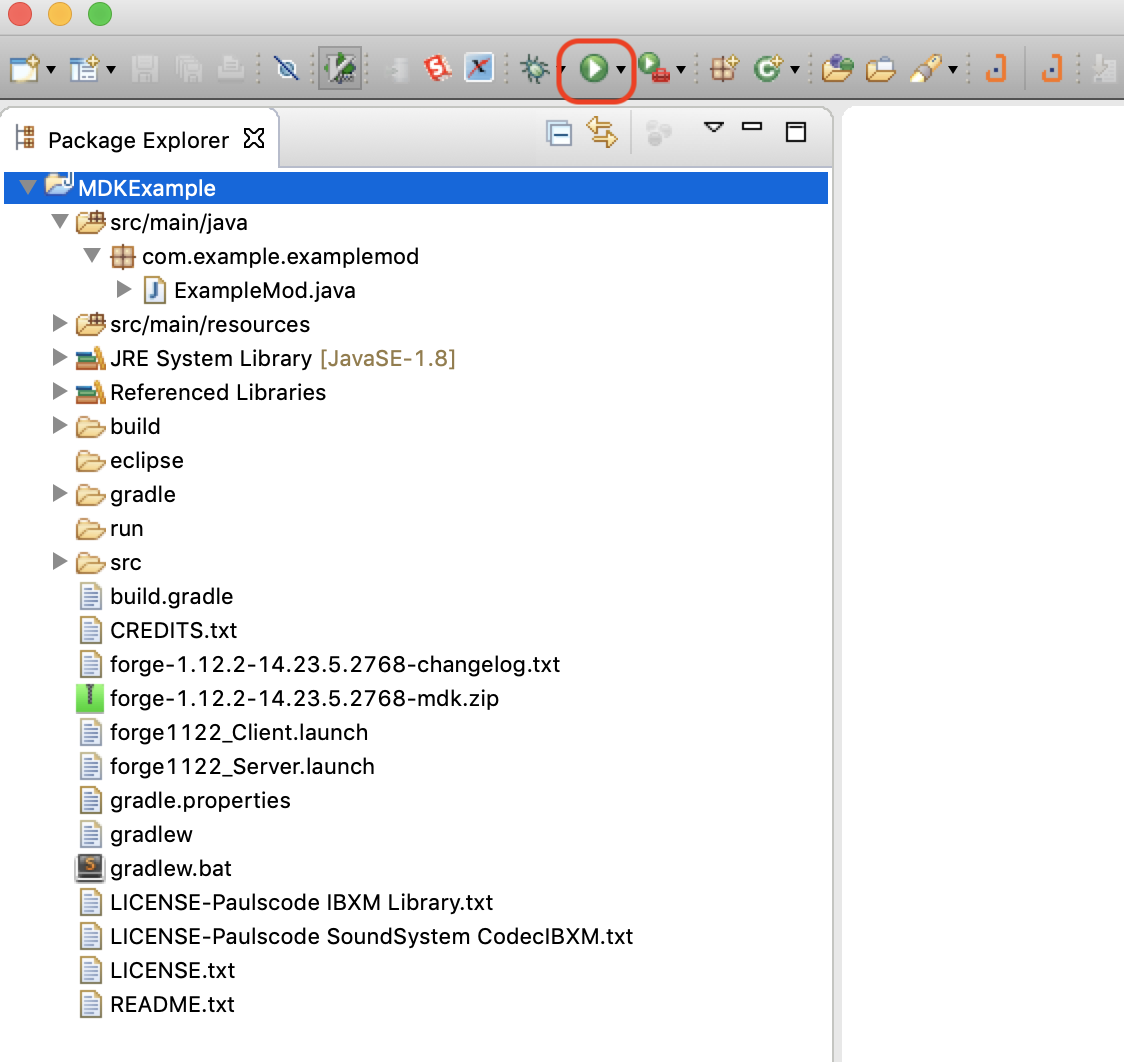
Task: Toggle Link with Editor
Action: tap(602, 133)
